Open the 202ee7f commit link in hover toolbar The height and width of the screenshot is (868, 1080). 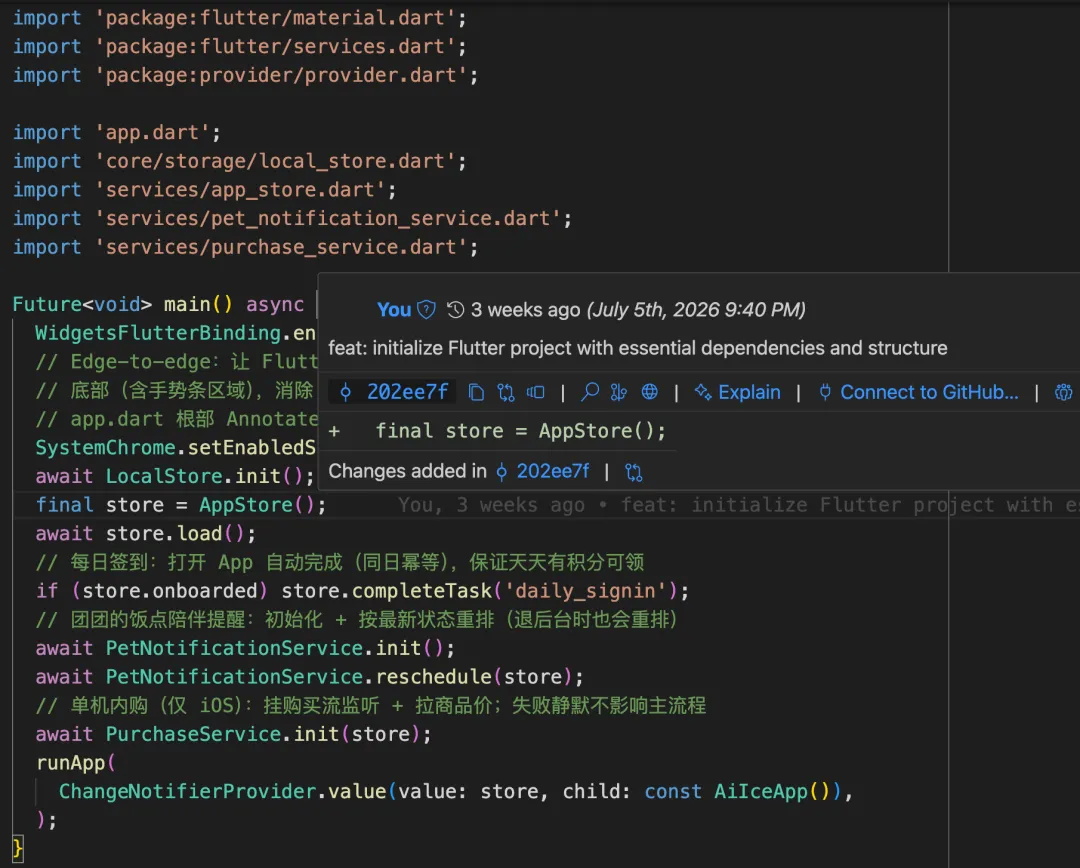pyautogui.click(x=407, y=392)
